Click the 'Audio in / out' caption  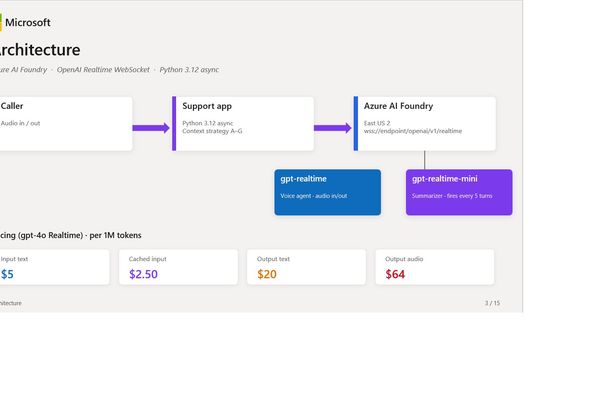click(20, 123)
